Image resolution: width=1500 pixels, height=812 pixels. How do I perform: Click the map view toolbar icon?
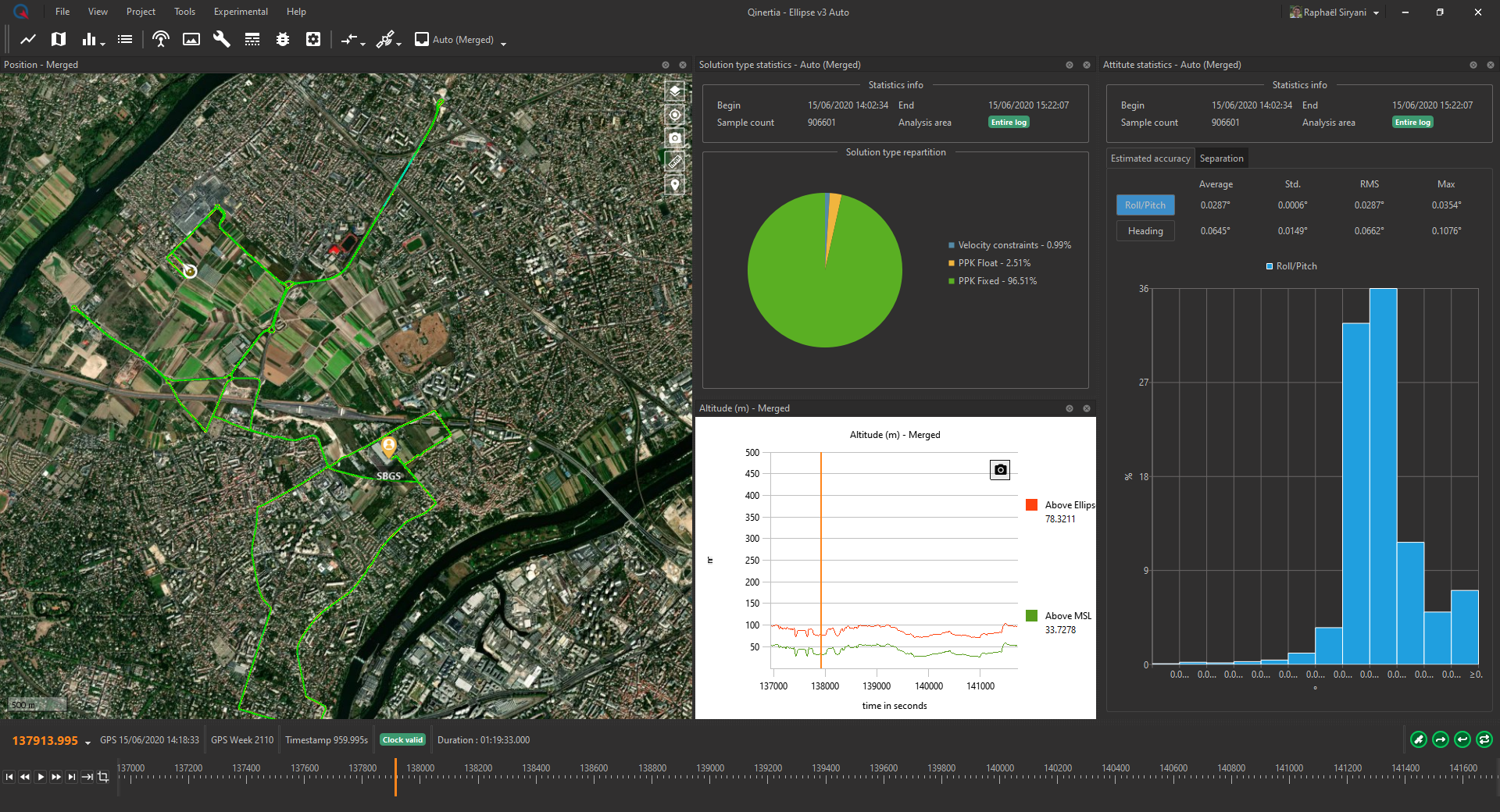[59, 39]
